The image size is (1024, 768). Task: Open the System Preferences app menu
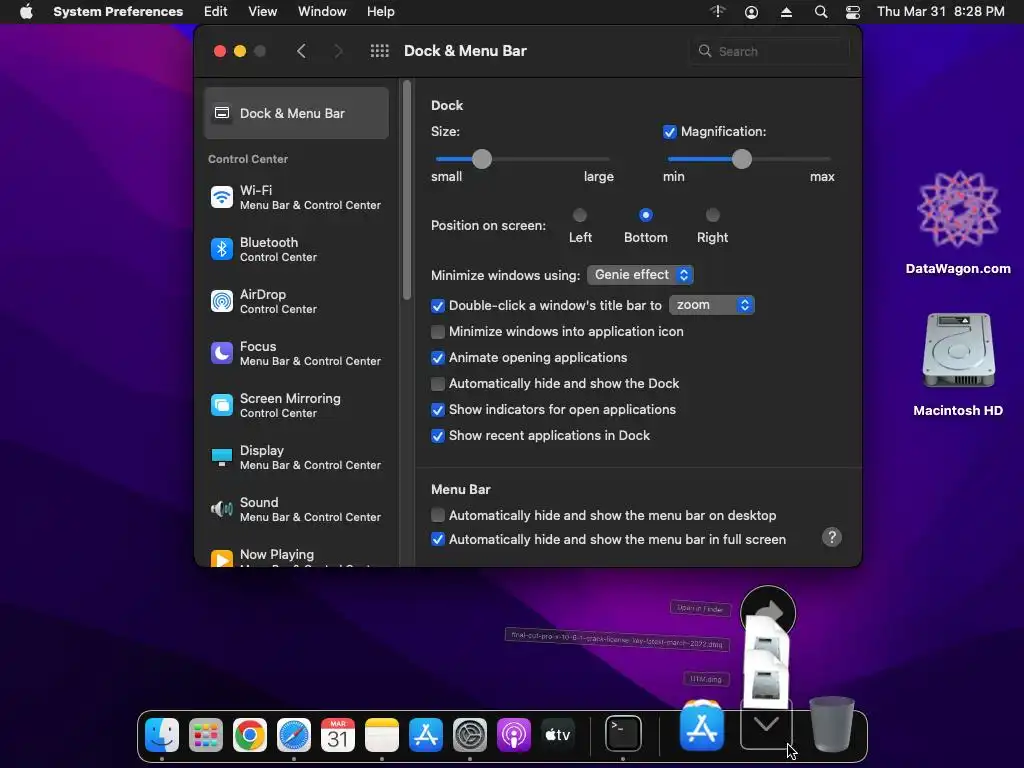[118, 12]
